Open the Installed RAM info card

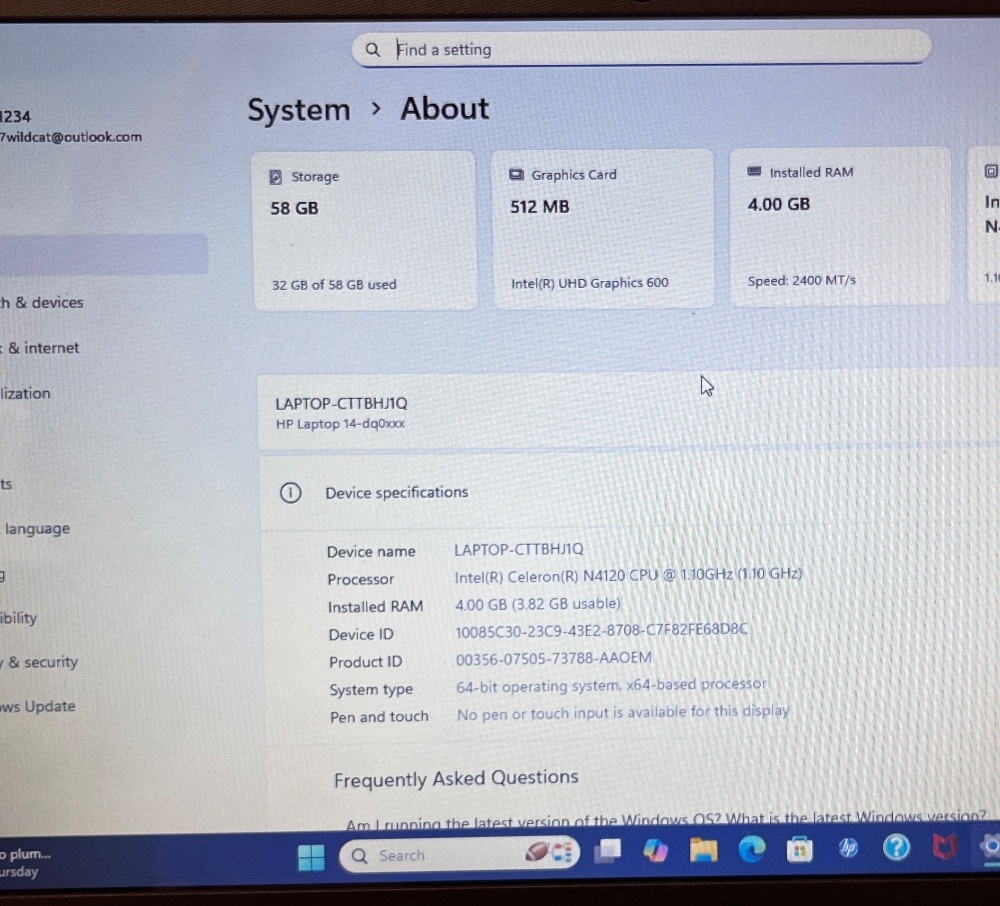pyautogui.click(x=839, y=226)
